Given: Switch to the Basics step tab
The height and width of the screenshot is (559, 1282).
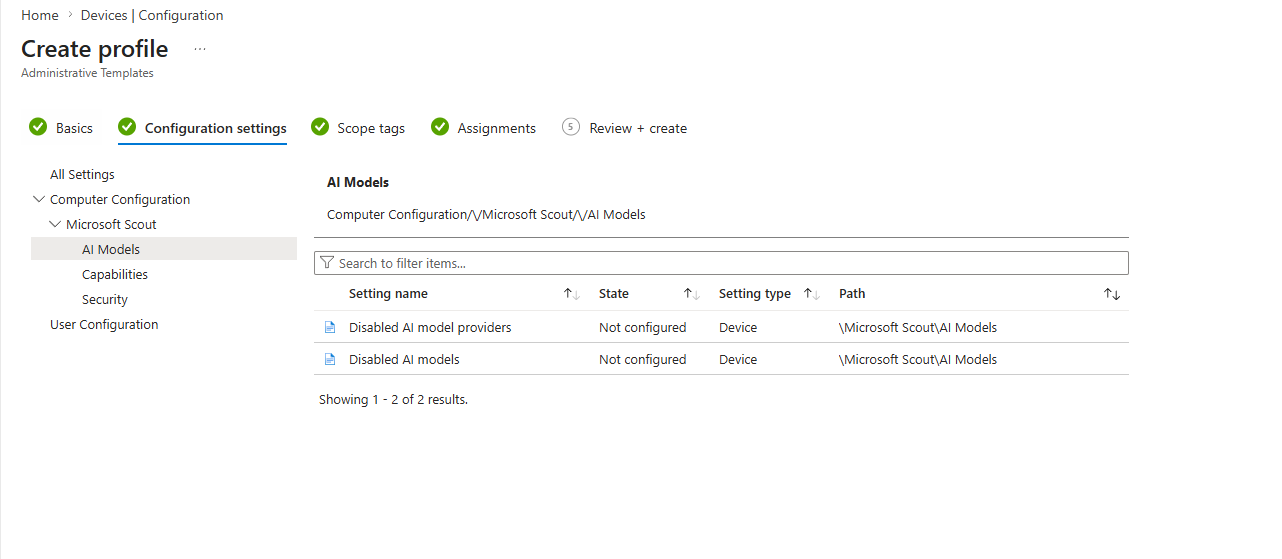Looking at the screenshot, I should pyautogui.click(x=74, y=128).
